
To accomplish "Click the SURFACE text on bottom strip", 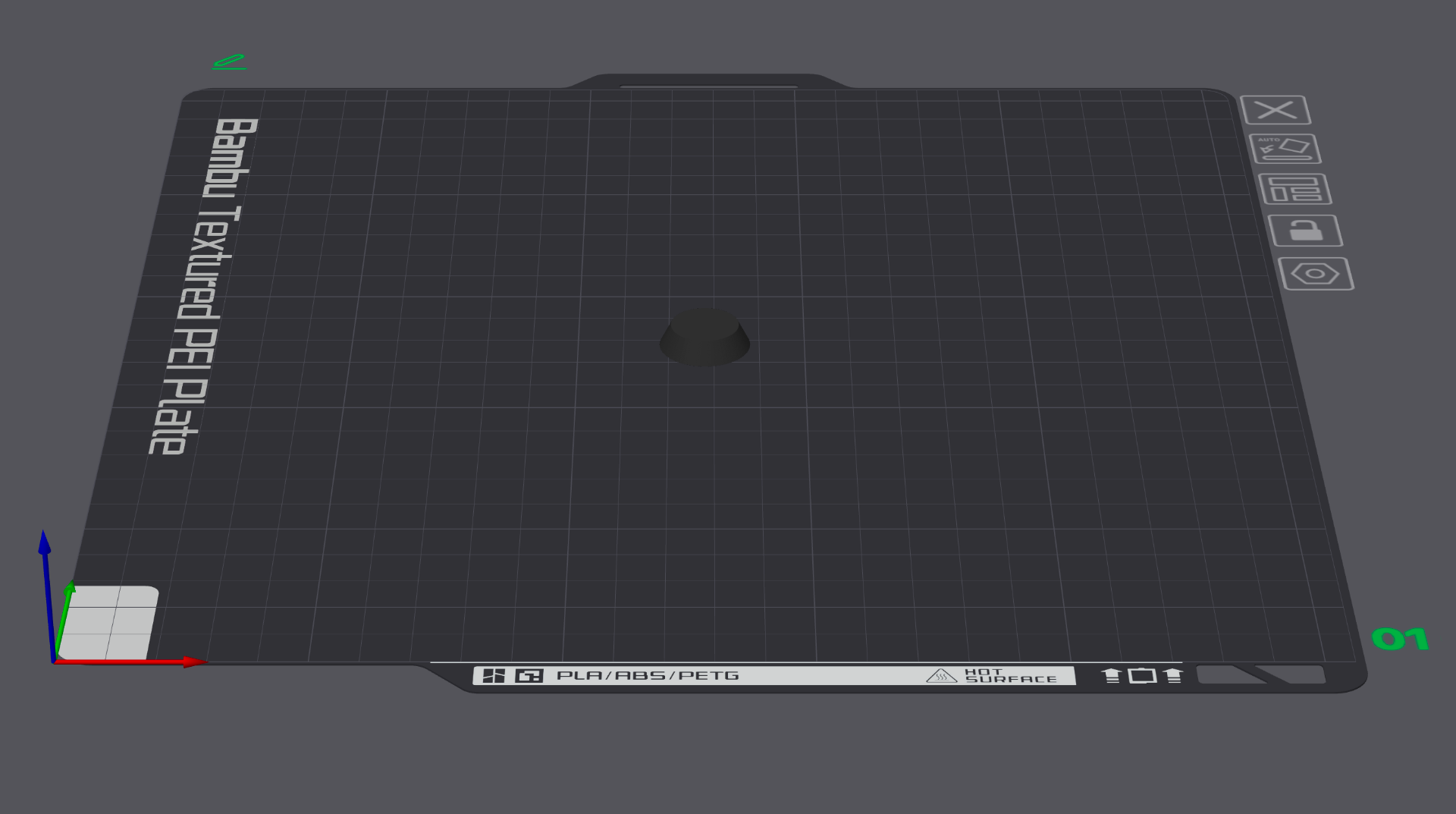I will [1011, 679].
